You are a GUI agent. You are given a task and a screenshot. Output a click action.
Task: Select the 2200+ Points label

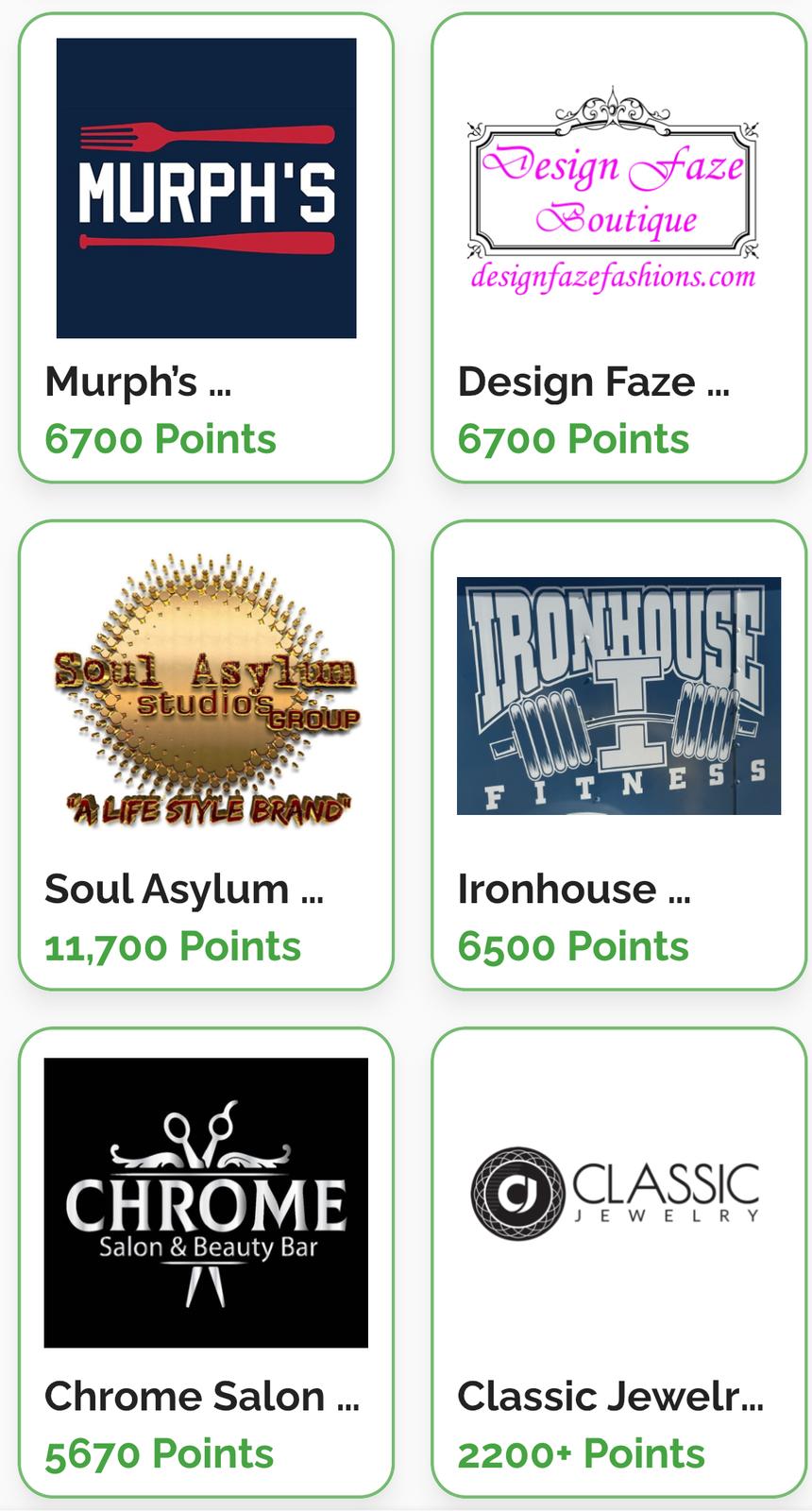point(581,1453)
